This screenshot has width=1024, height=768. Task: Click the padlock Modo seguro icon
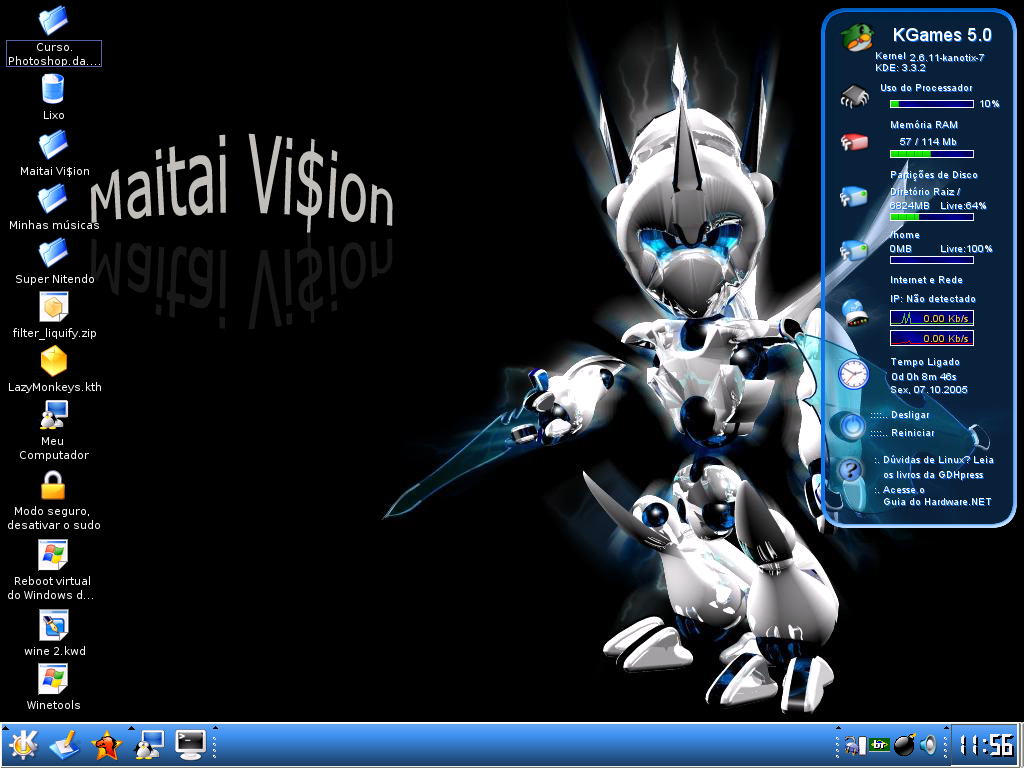[x=53, y=485]
